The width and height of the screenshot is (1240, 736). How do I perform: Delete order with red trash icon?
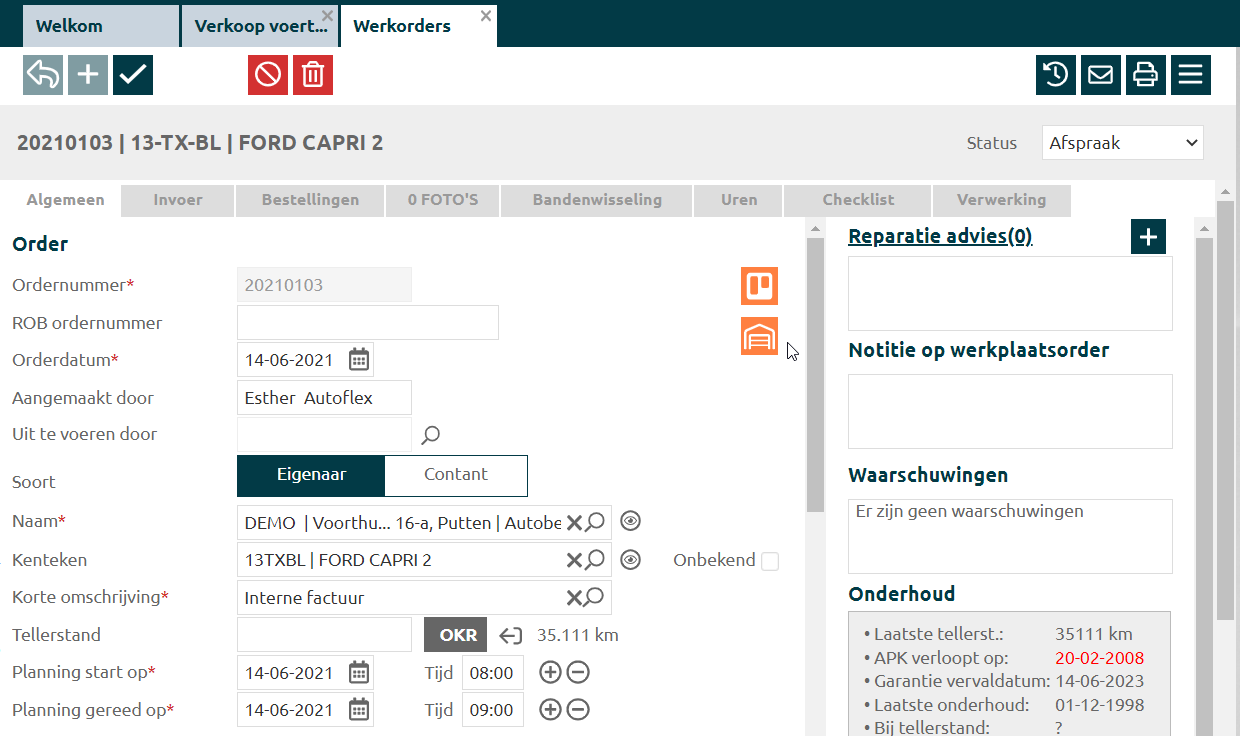pos(313,75)
